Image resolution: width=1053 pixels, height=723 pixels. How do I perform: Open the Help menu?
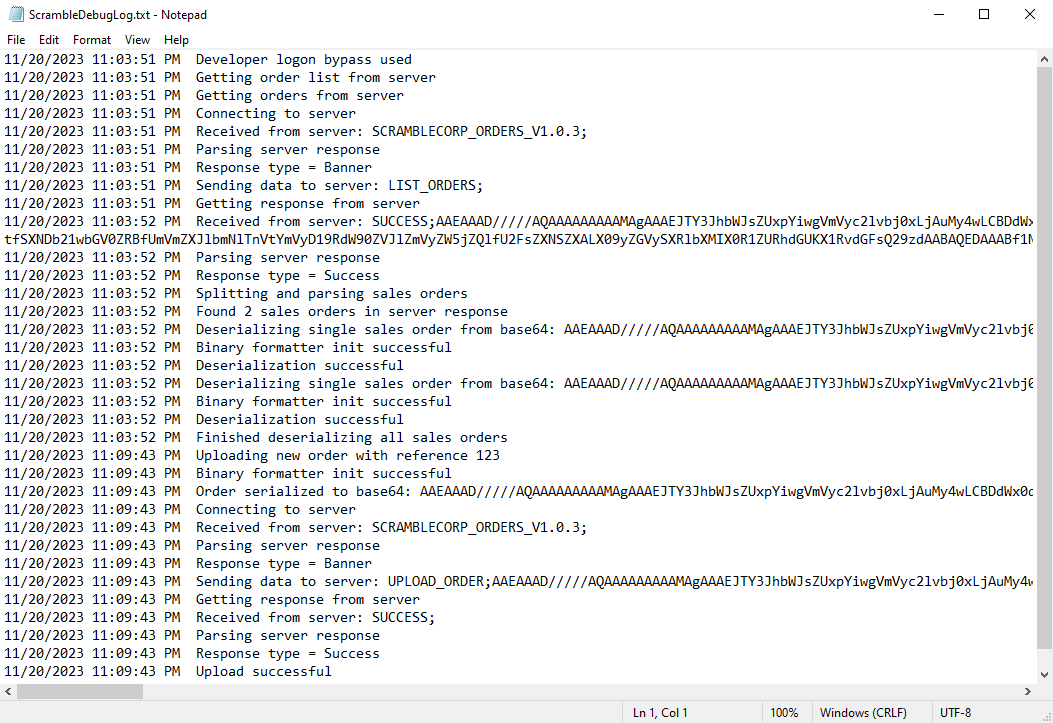(177, 40)
